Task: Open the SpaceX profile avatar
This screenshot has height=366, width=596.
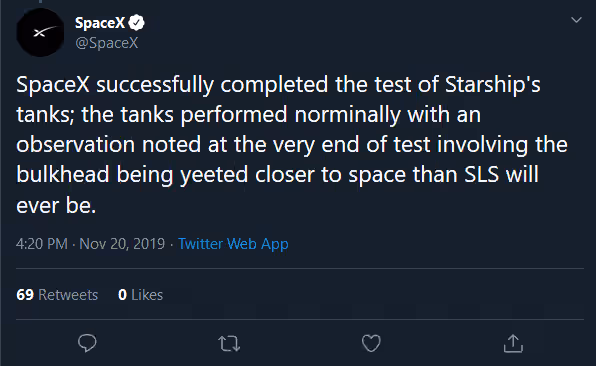Action: click(40, 33)
